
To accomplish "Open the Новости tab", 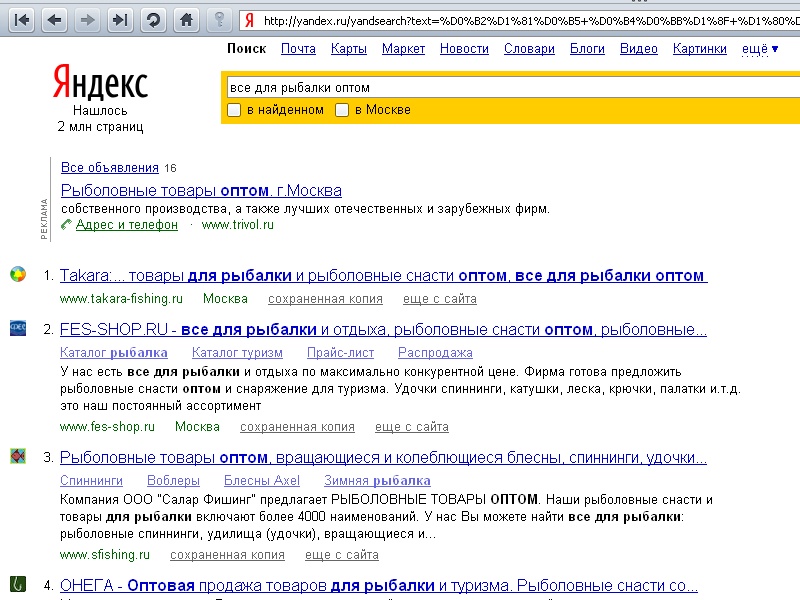I will point(464,49).
